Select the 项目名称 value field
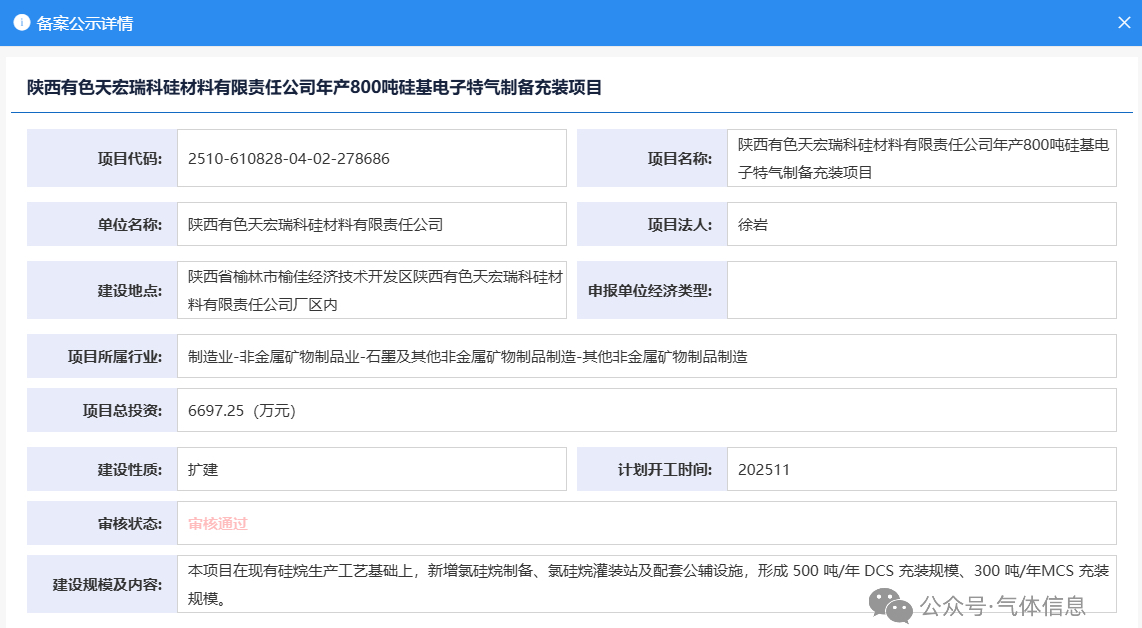Screen dimensions: 1142x628 [920, 159]
